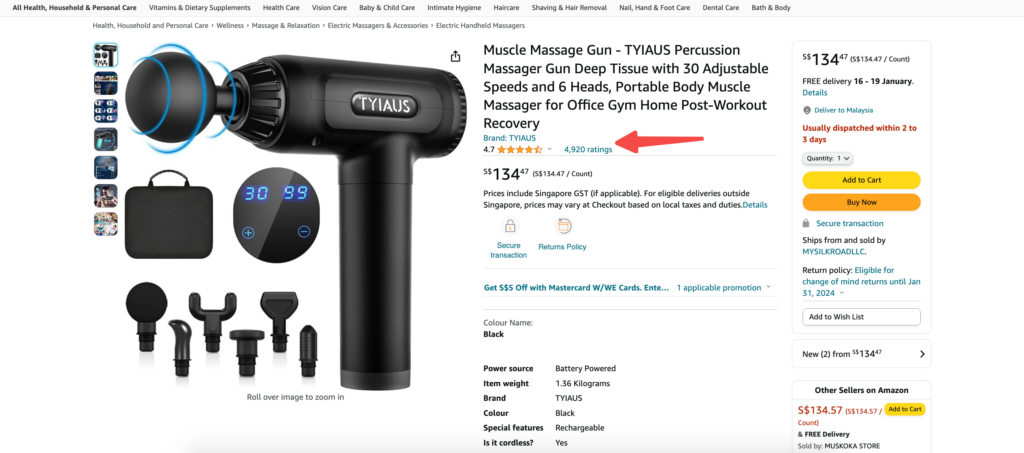Image resolution: width=1024 pixels, height=453 pixels.
Task: Expand New (2) from offers arrow
Action: pos(922,354)
